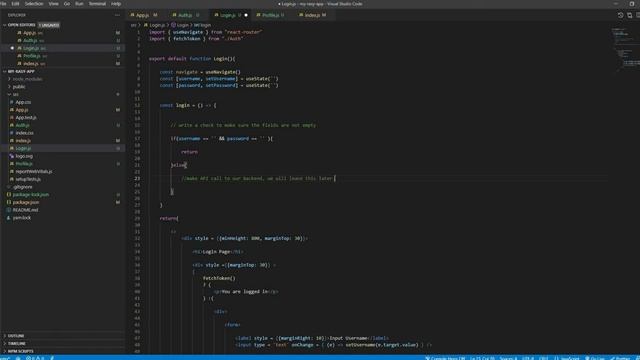Click the unsaved dot on Login.js tab
This screenshot has width=640, height=360.
tap(246, 15)
